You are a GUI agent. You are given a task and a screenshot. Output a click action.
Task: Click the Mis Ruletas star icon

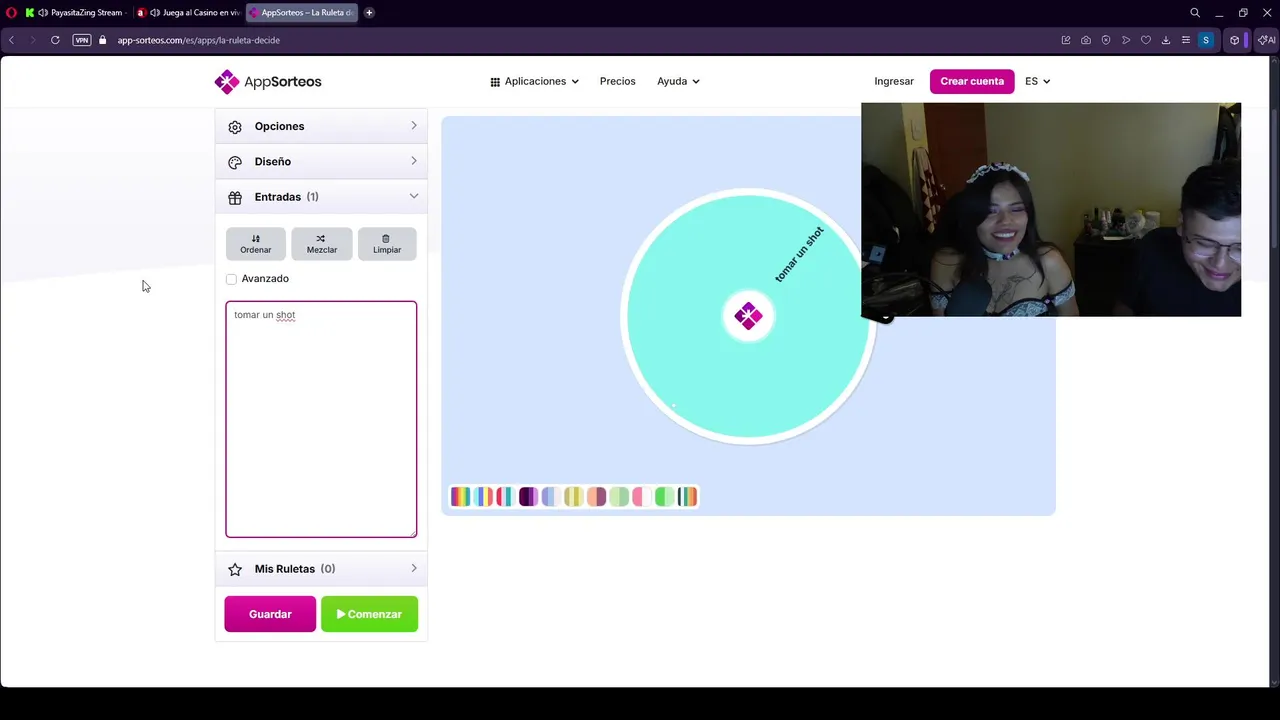tap(235, 569)
